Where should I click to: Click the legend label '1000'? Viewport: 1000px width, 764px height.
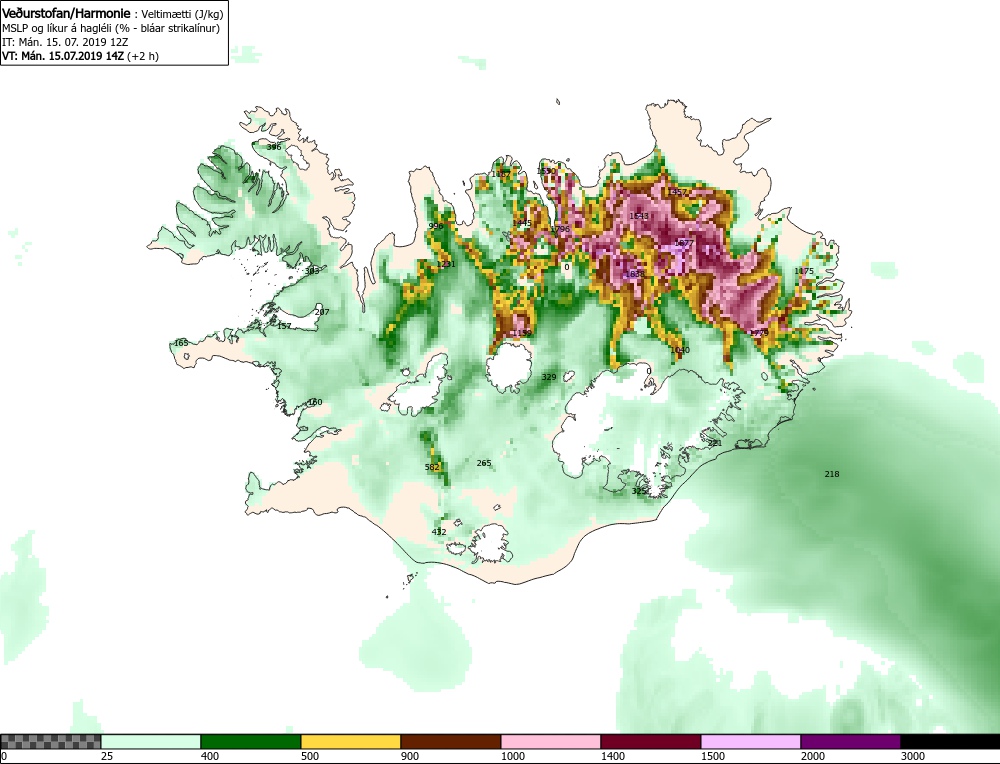click(x=513, y=756)
